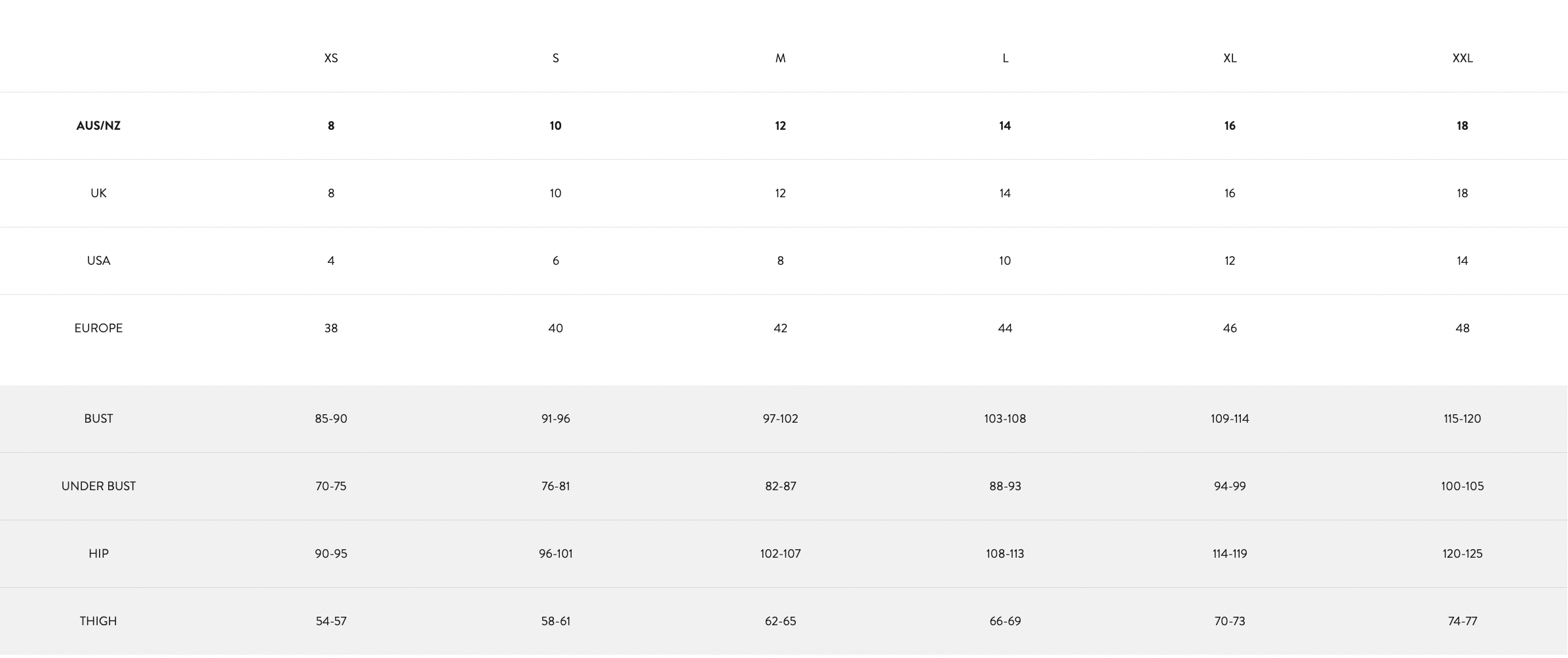Select bust measurement 97-102 cell
The image size is (1568, 658).
click(780, 419)
